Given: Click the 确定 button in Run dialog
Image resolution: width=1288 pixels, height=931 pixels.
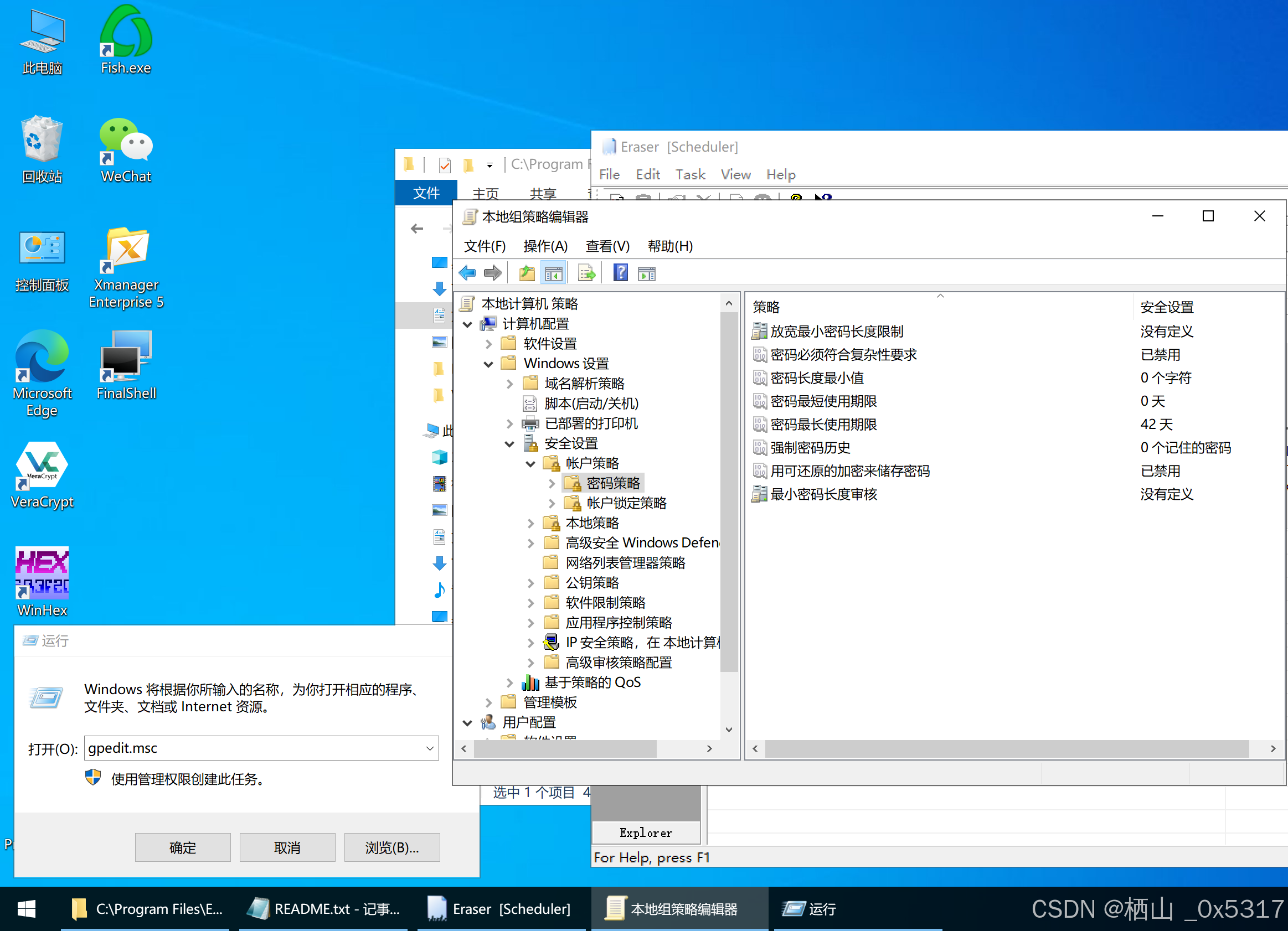Looking at the screenshot, I should [182, 847].
